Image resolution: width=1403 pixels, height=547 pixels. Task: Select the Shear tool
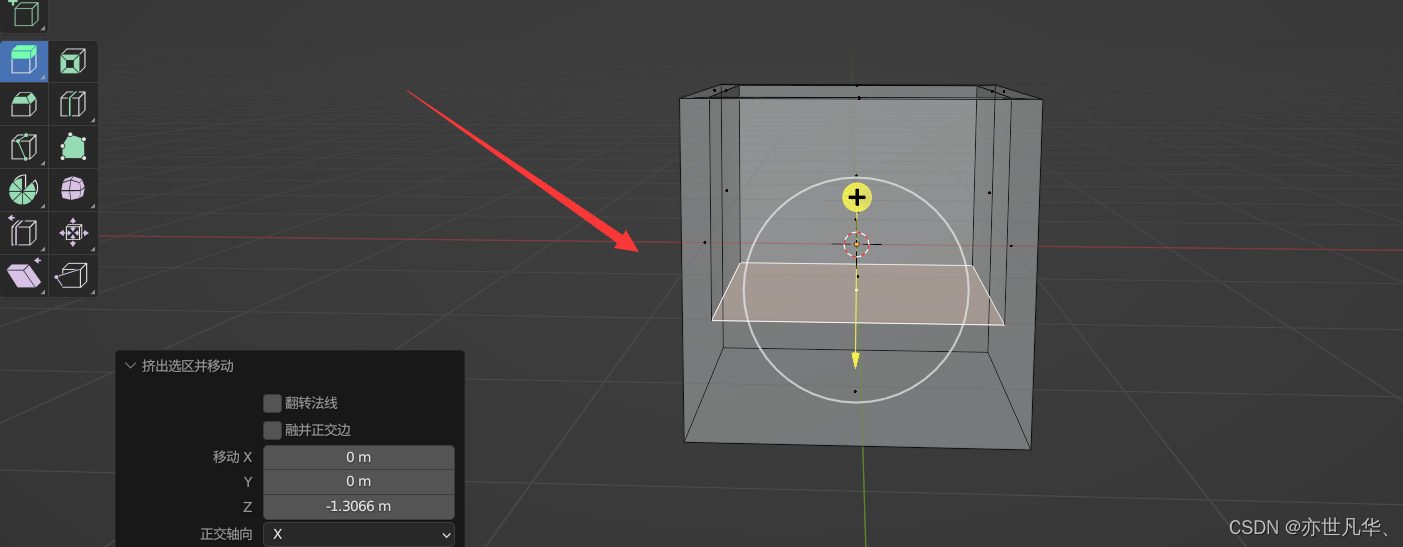click(x=24, y=275)
